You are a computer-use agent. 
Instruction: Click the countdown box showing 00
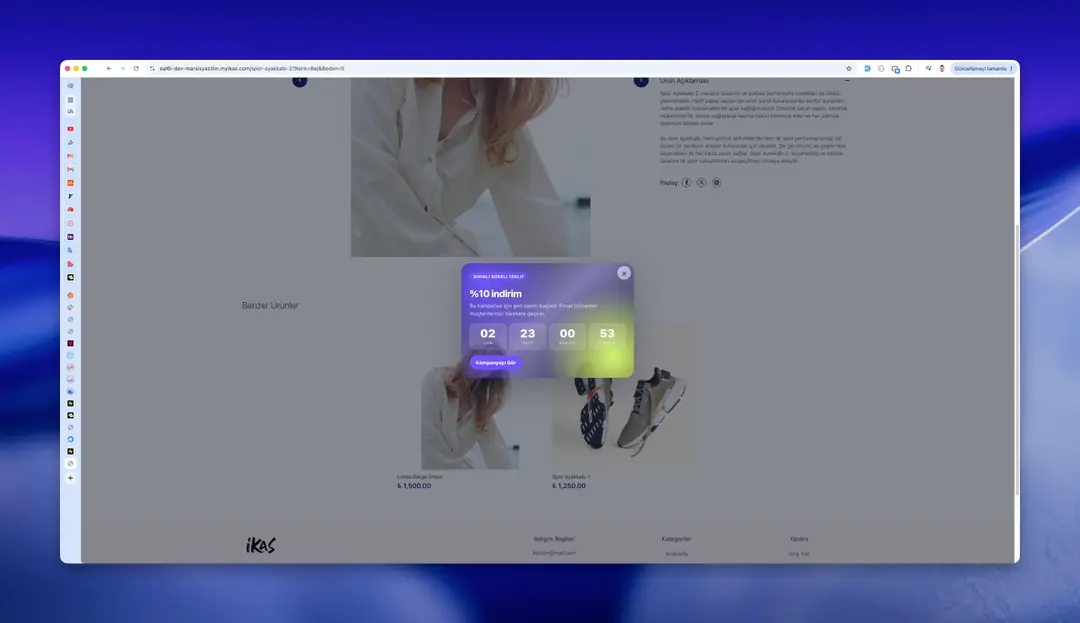(x=568, y=336)
